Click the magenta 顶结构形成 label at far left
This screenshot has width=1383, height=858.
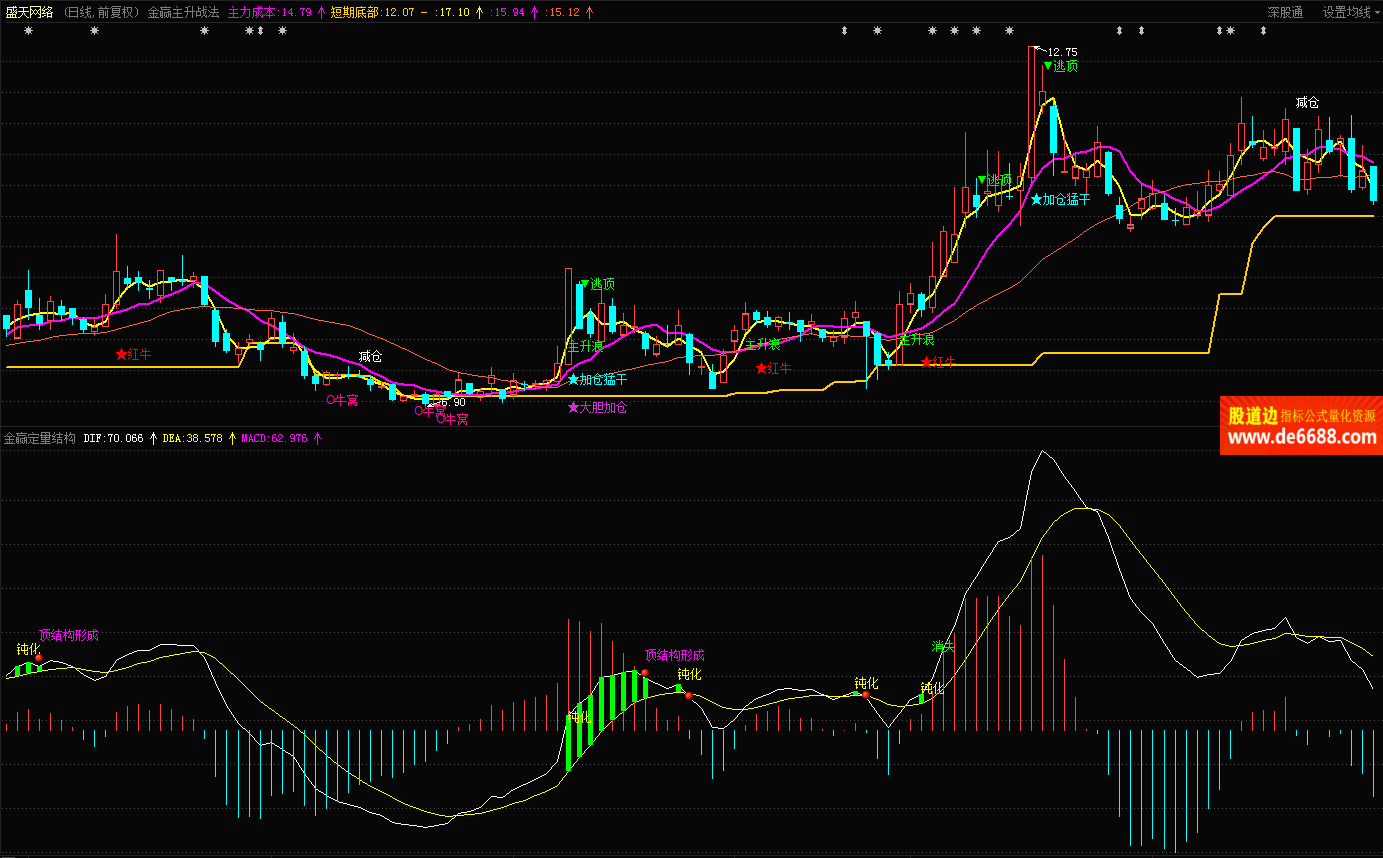69,635
